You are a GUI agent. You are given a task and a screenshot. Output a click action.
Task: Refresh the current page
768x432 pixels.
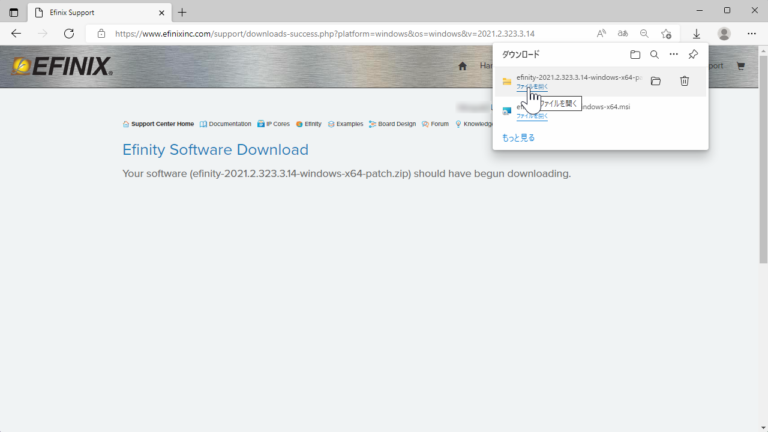point(69,33)
